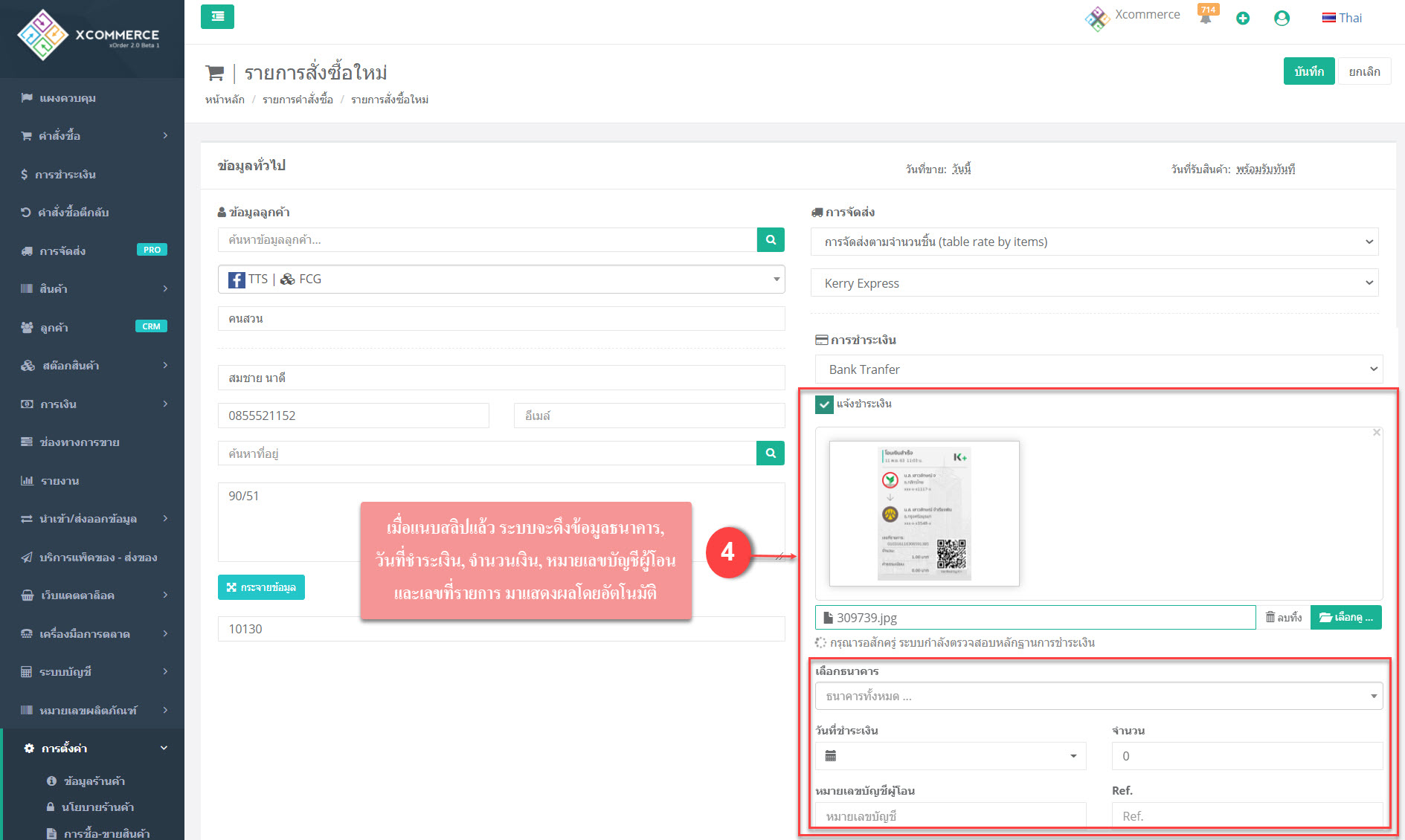Click the customer search input field
Viewport: 1405px width, 840px height.
pyautogui.click(x=487, y=240)
